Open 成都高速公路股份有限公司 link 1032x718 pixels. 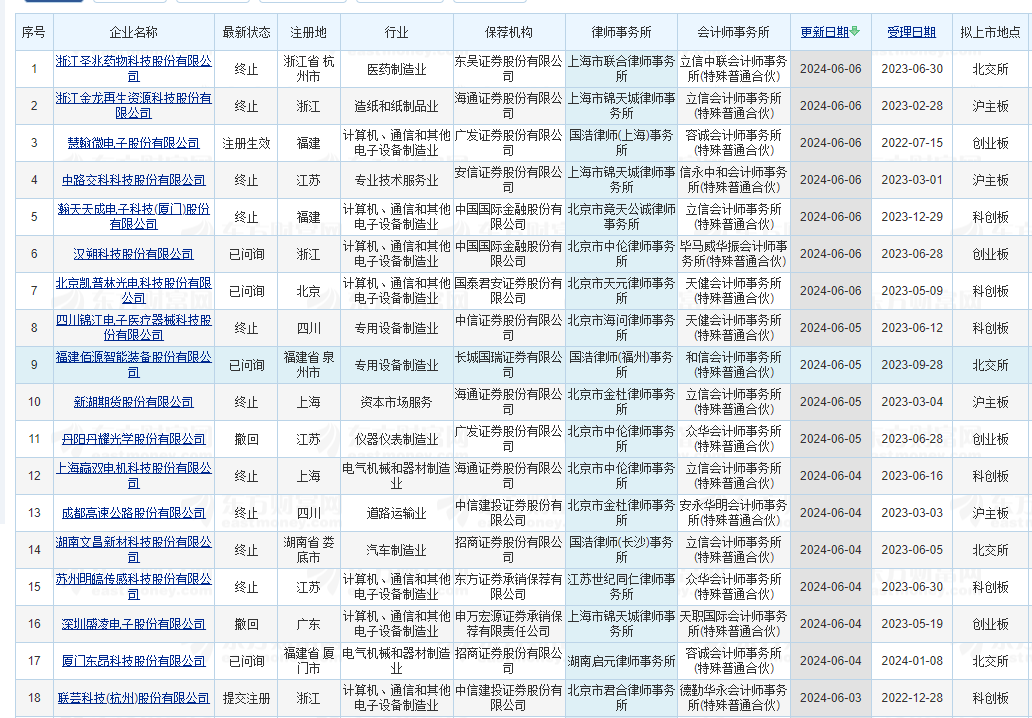click(x=134, y=513)
